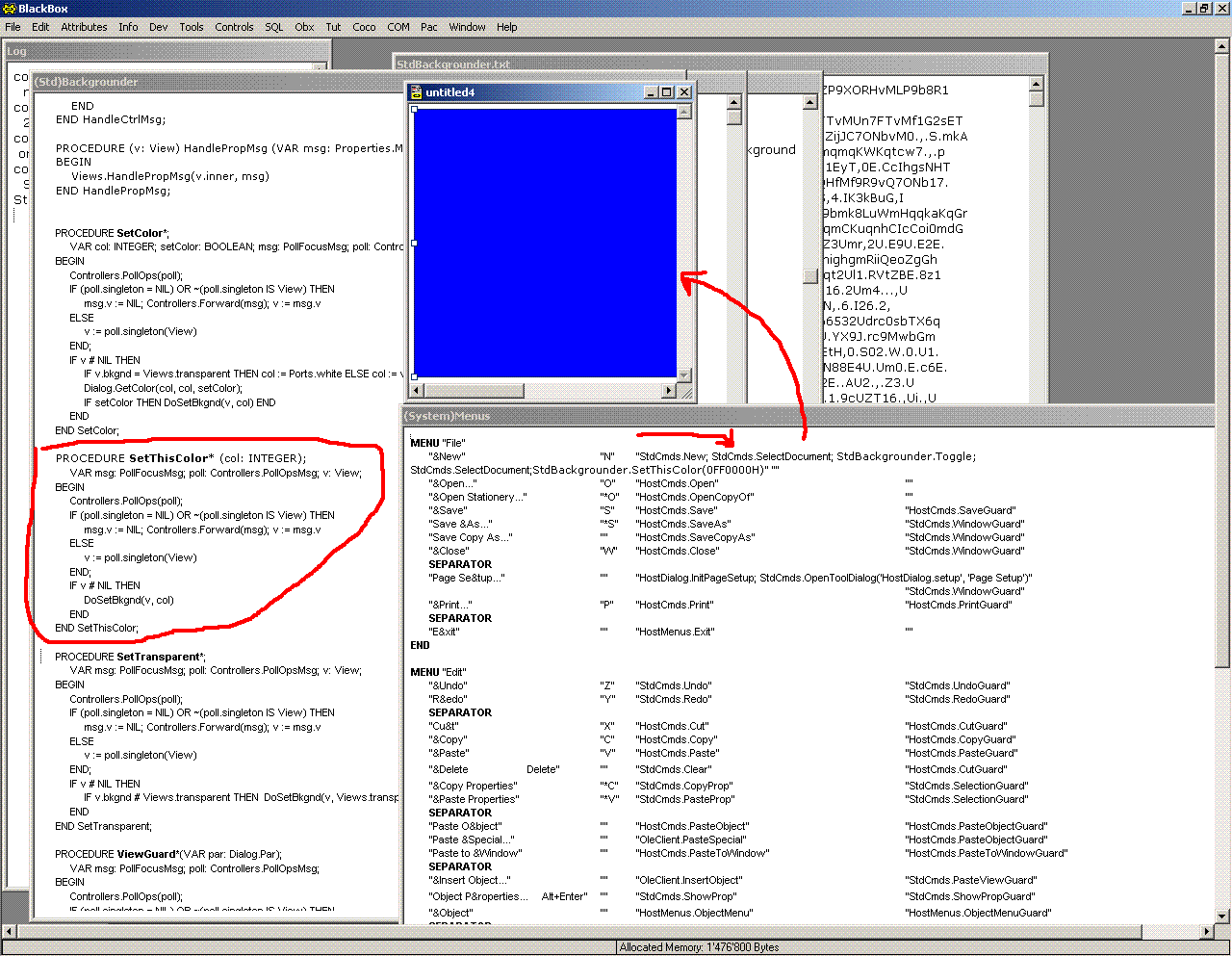The width and height of the screenshot is (1232, 956).
Task: Open the Attributes menu
Action: pos(84,27)
